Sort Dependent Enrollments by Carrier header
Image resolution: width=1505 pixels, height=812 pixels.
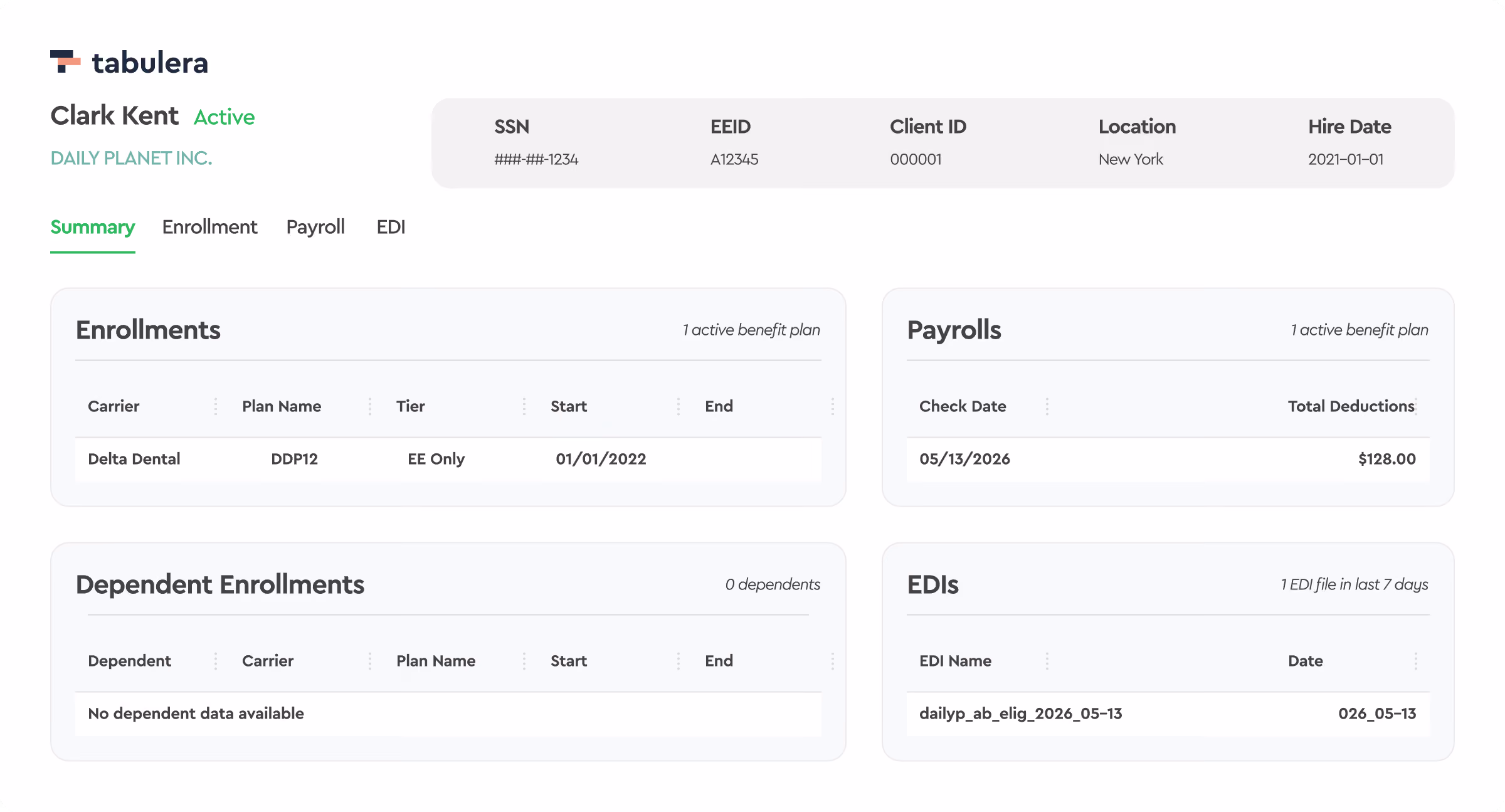[x=268, y=661]
